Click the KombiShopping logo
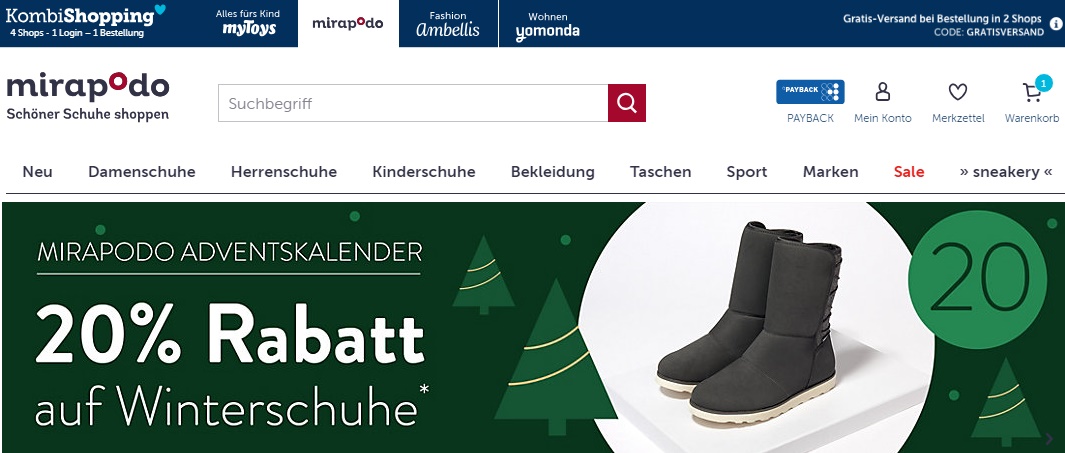 pos(85,21)
